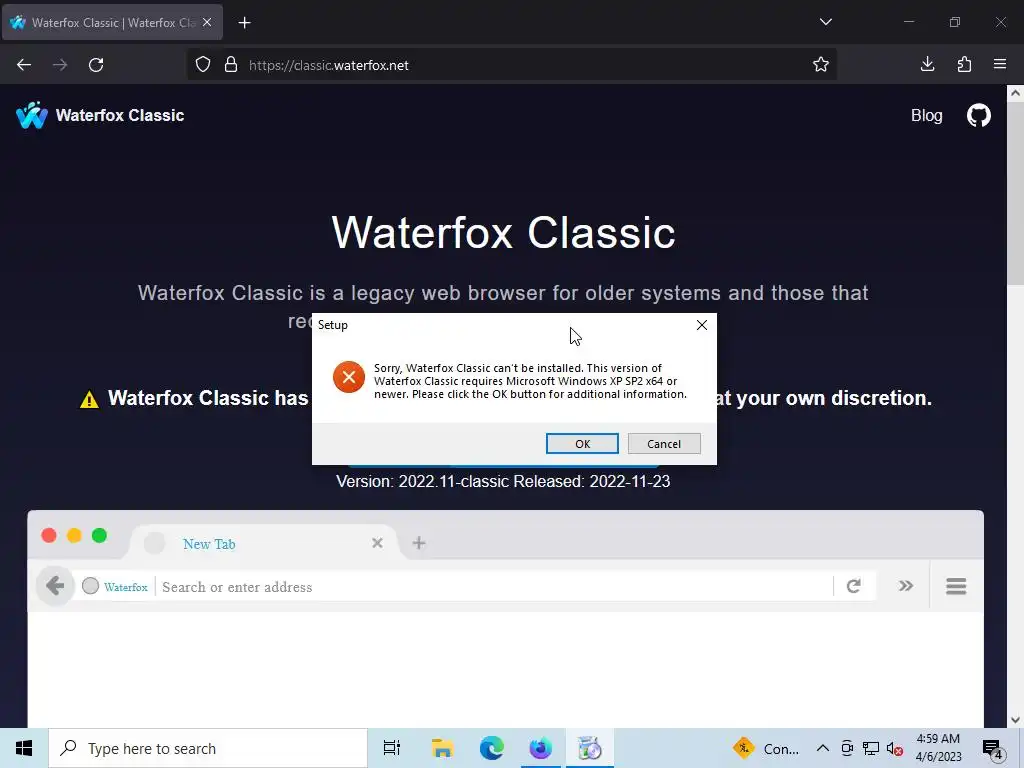Click the taskbar search box
The width and height of the screenshot is (1024, 768).
click(208, 748)
